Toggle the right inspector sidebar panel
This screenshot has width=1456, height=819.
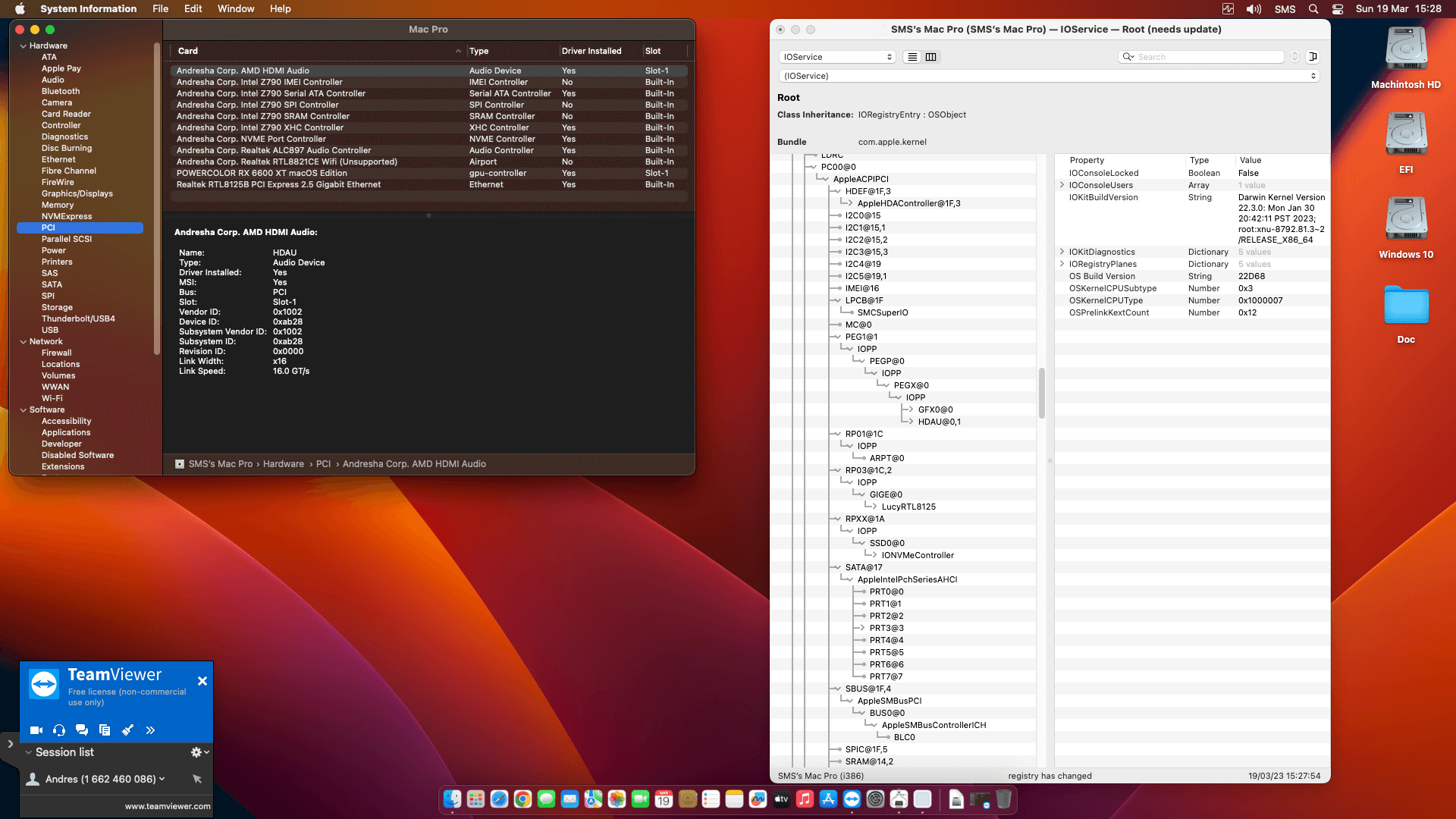[1314, 57]
